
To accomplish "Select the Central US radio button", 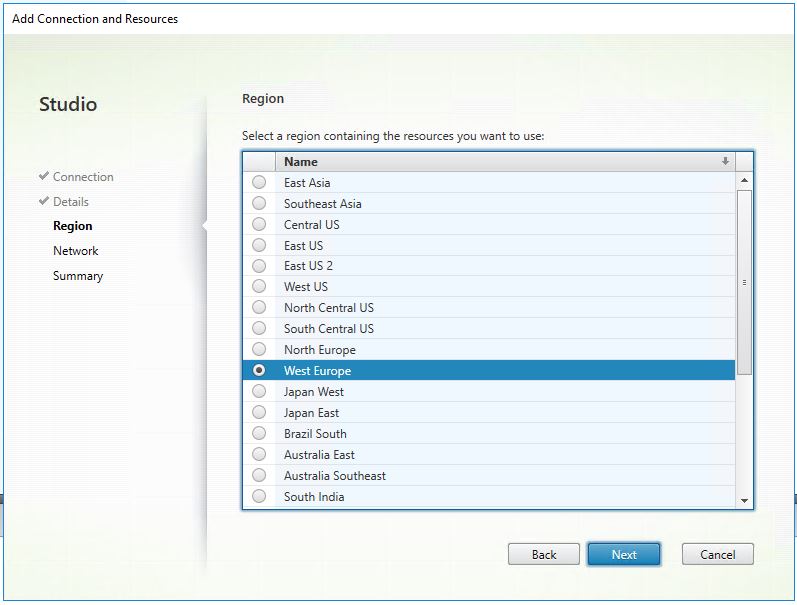I will (x=259, y=225).
